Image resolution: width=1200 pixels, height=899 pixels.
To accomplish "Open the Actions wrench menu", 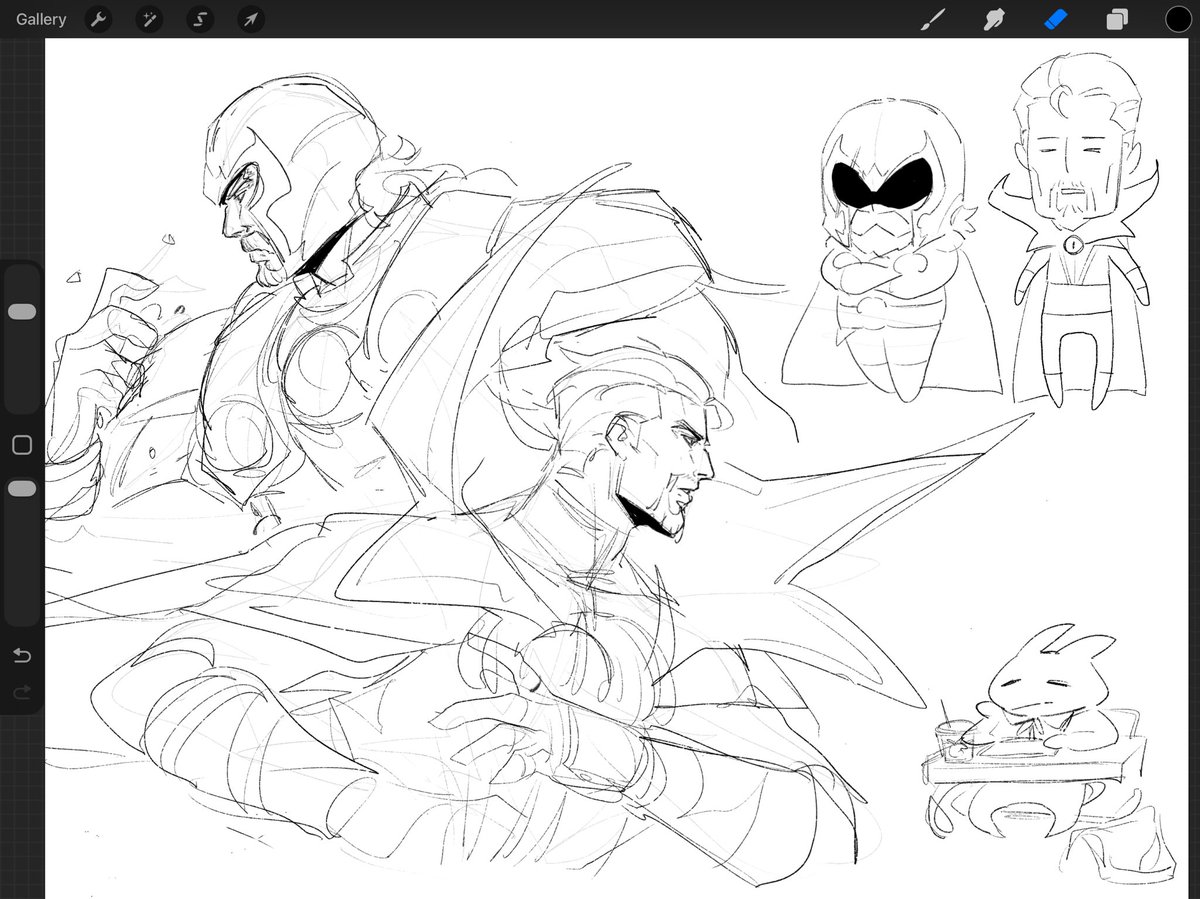I will tap(98, 19).
